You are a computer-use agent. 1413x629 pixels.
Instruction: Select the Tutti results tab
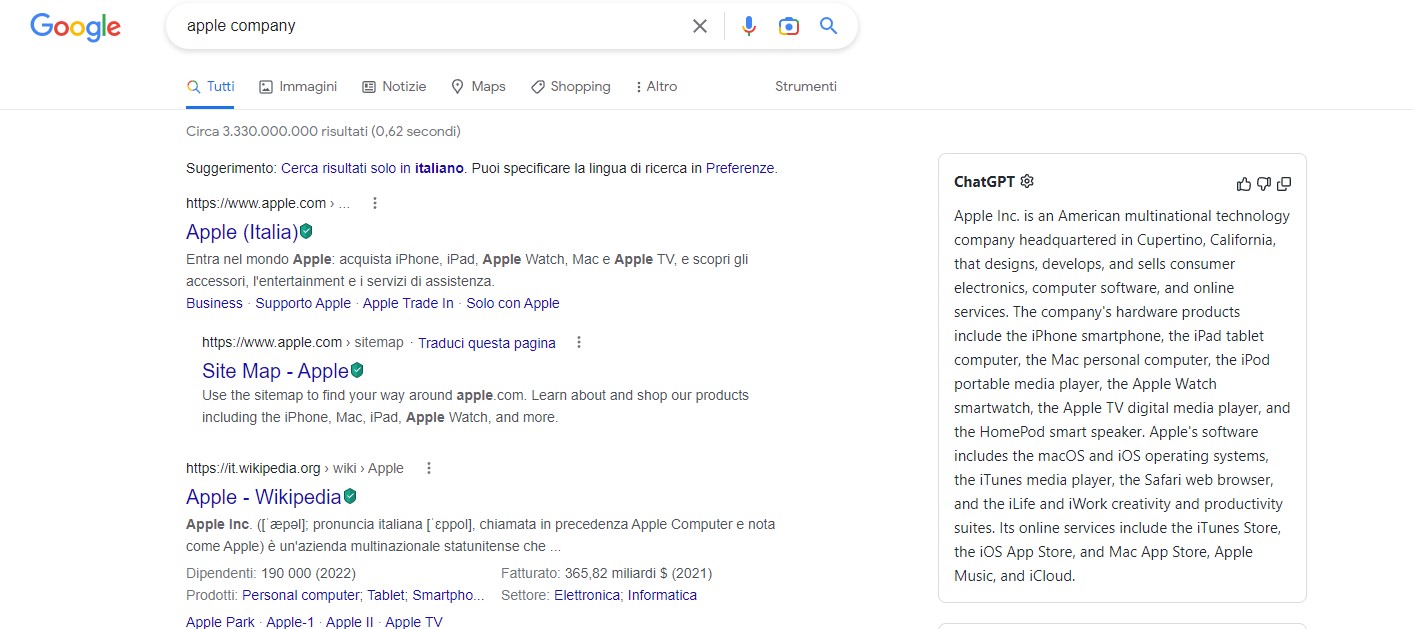[210, 87]
